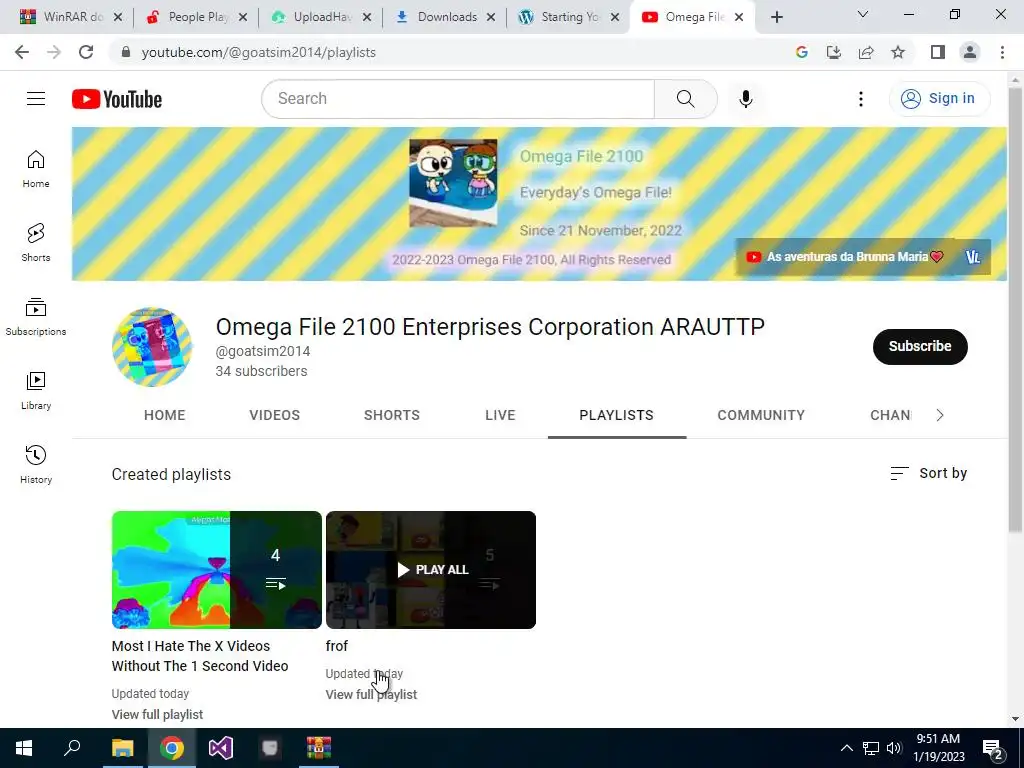Screen dimensions: 1024x768
Task: Open YouTube settings three-dot menu
Action: pyautogui.click(x=860, y=99)
